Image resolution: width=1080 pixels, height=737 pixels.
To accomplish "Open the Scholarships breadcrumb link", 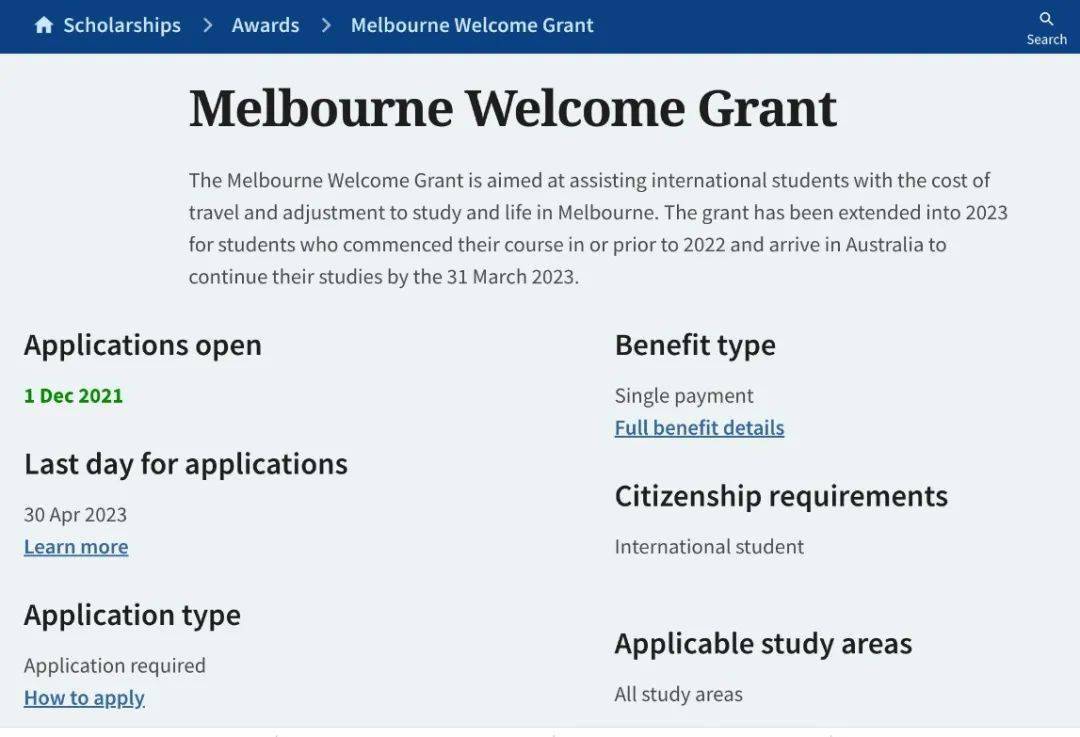I will (122, 26).
